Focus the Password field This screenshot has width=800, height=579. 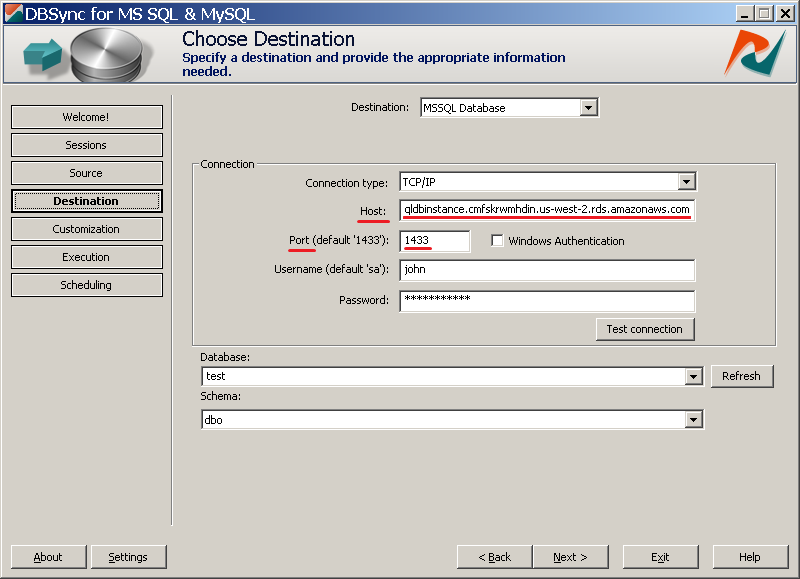click(547, 300)
